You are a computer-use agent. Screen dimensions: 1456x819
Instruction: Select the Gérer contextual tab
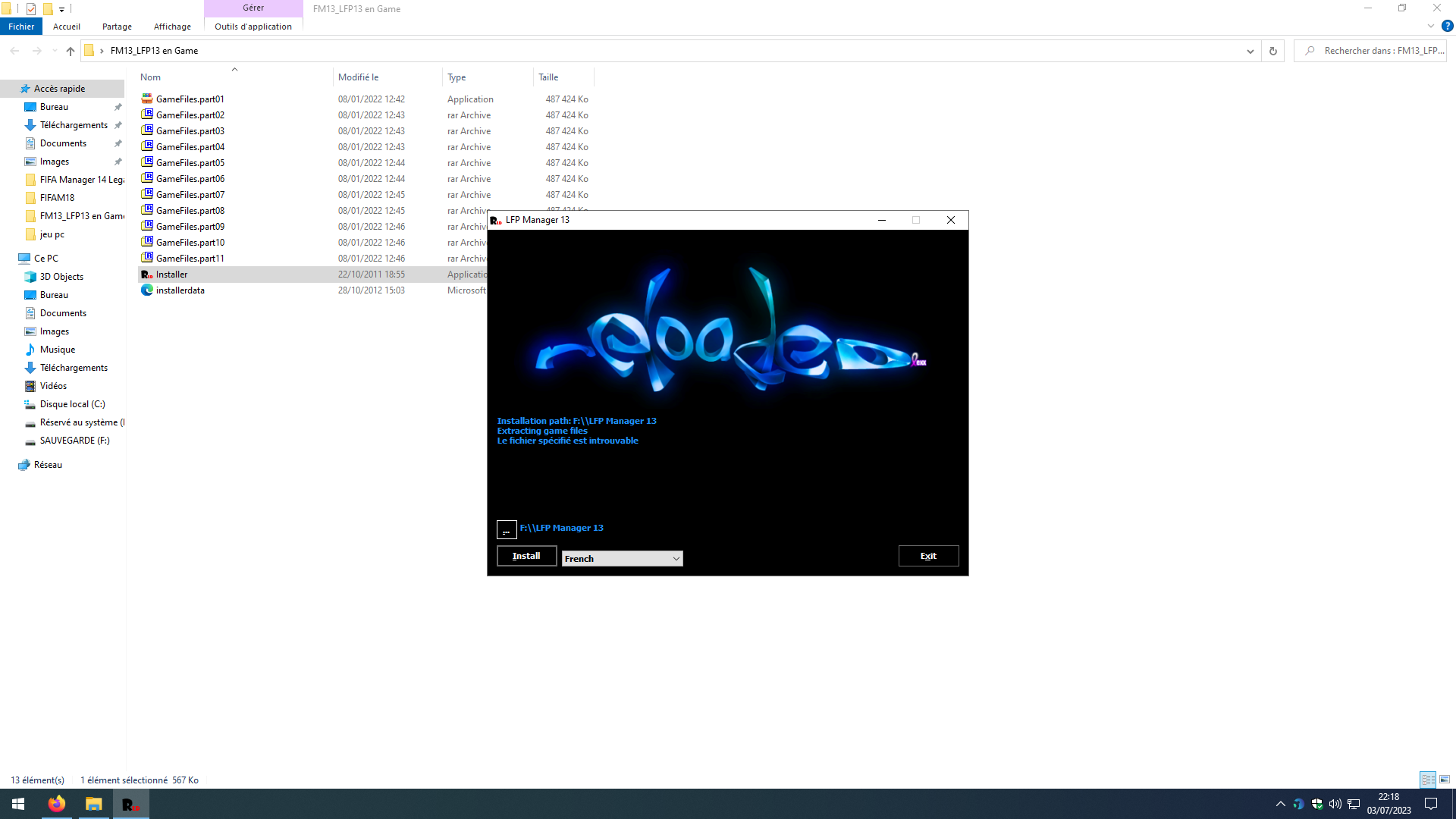click(x=253, y=8)
